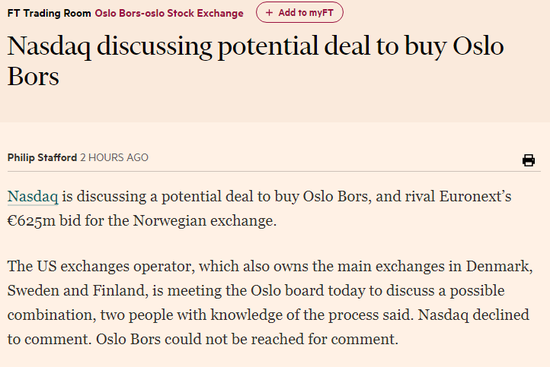Click the phrase "Nasdaq declined" in paragraph
Screen dimensions: 550x367
click(473, 315)
